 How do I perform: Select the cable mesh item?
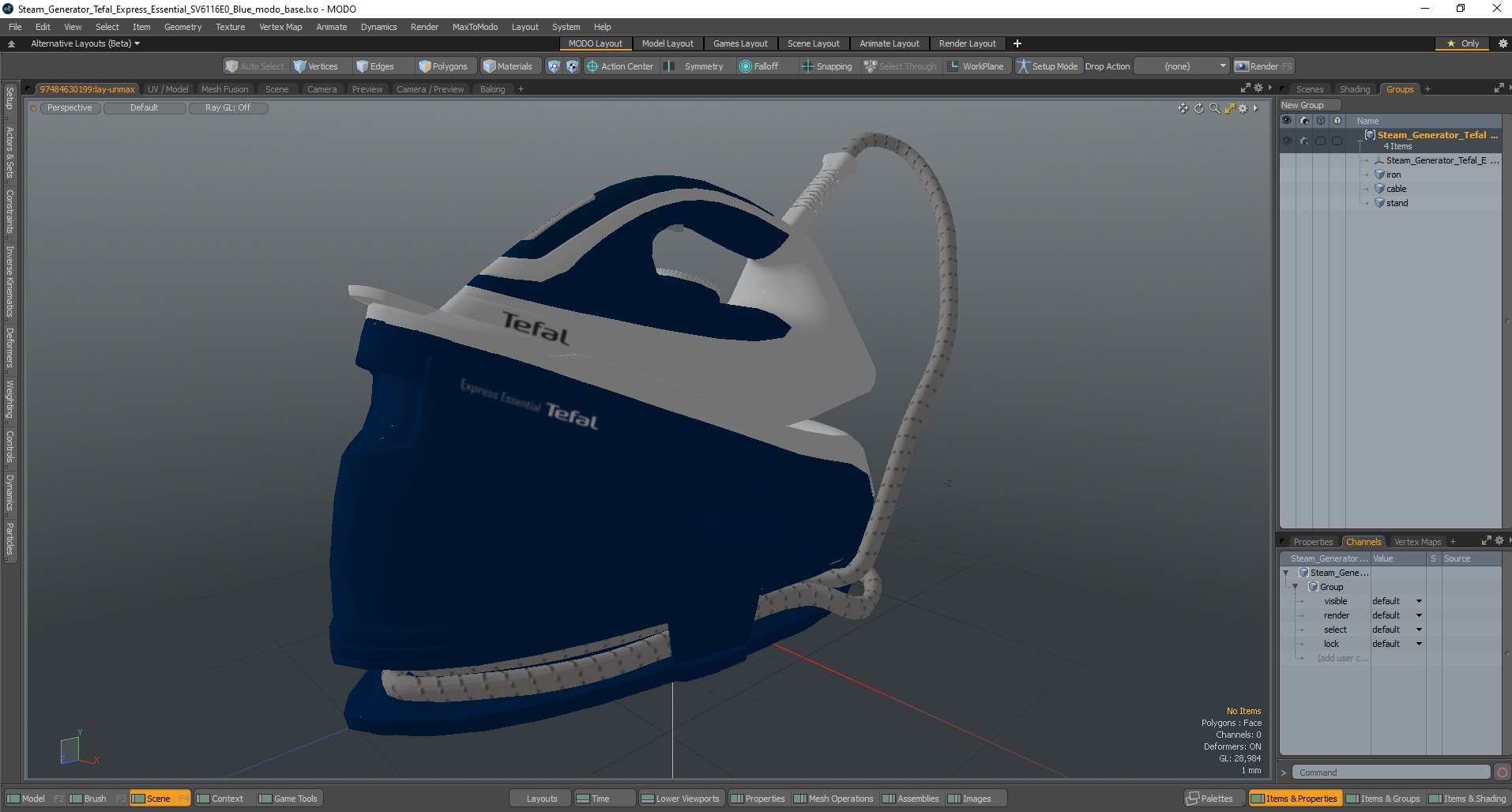(x=1396, y=189)
